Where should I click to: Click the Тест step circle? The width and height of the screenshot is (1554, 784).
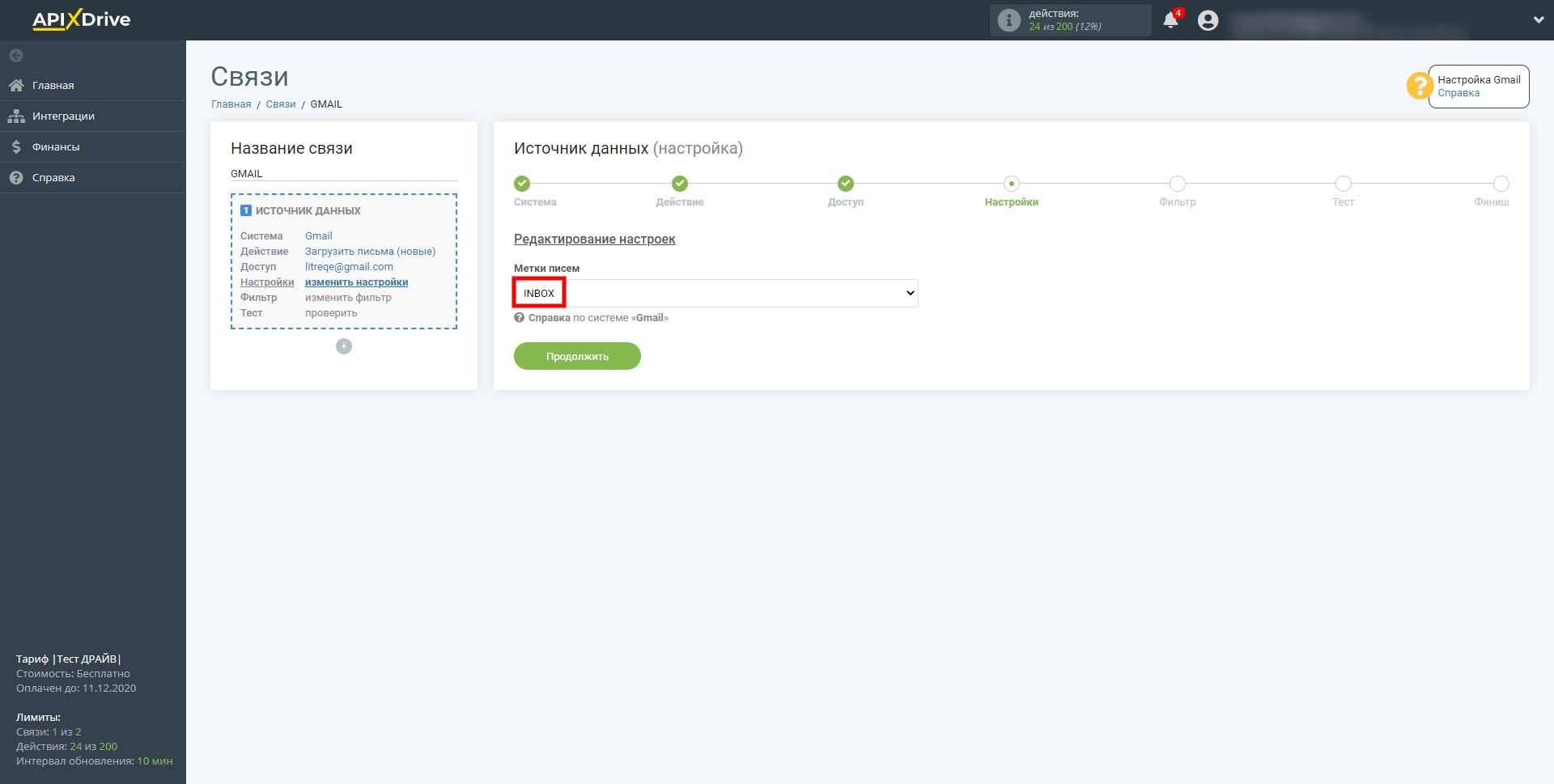[1344, 184]
